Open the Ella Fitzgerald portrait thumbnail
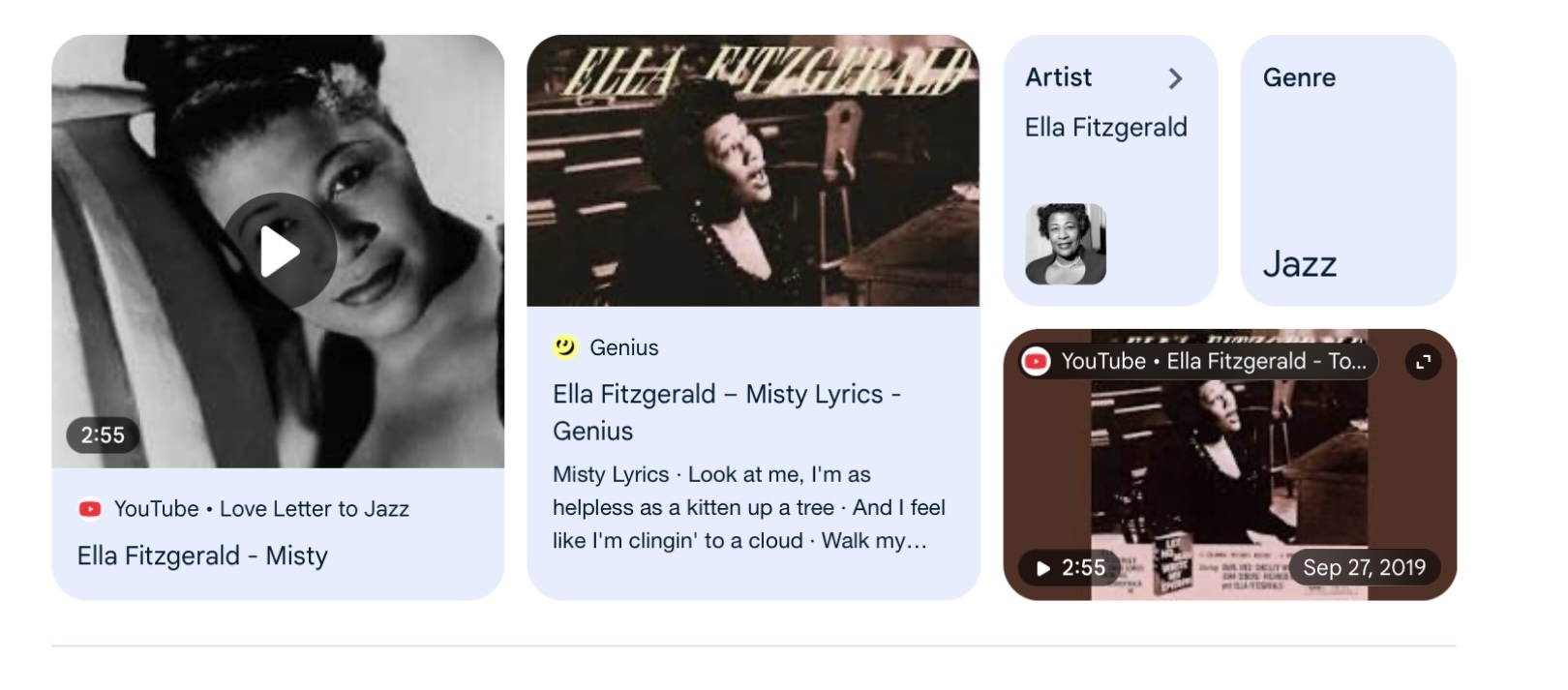The height and width of the screenshot is (690, 1568). (x=1065, y=244)
